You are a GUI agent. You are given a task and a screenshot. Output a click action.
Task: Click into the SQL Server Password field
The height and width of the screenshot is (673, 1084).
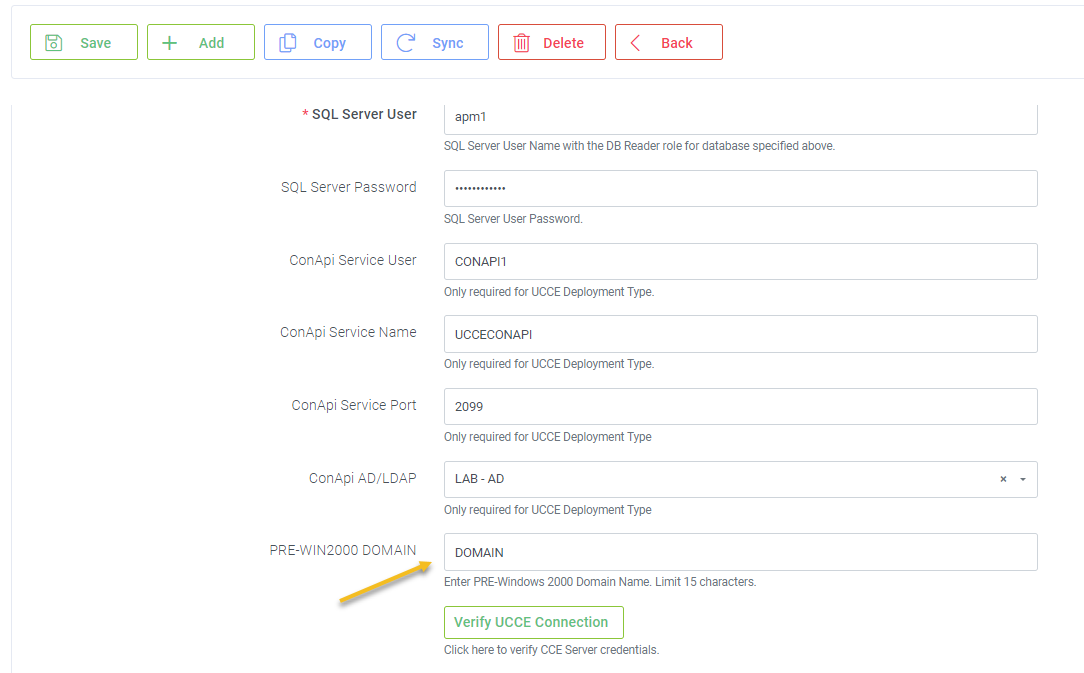pyautogui.click(x=740, y=189)
